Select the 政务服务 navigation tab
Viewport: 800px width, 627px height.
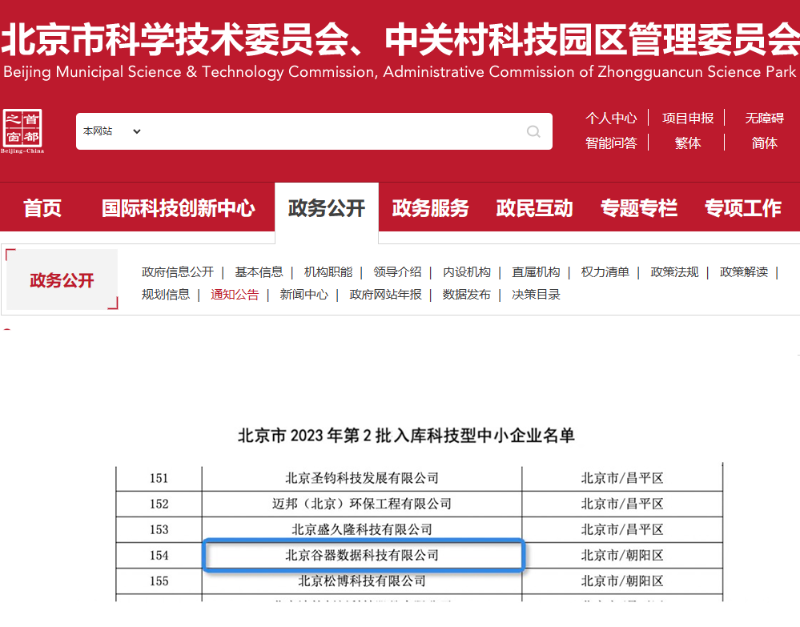click(x=430, y=208)
